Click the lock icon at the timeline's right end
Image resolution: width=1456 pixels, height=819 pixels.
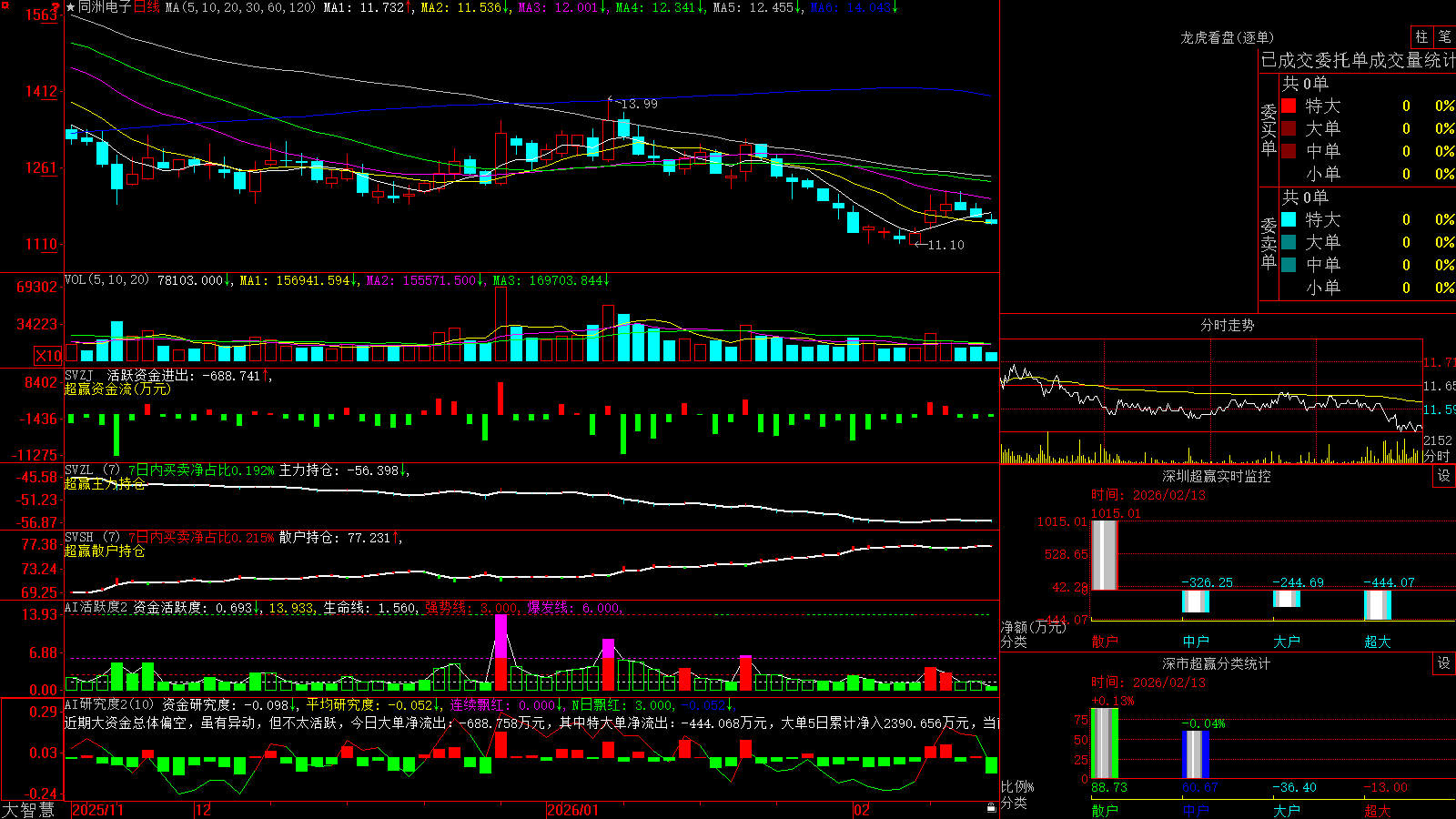click(991, 808)
